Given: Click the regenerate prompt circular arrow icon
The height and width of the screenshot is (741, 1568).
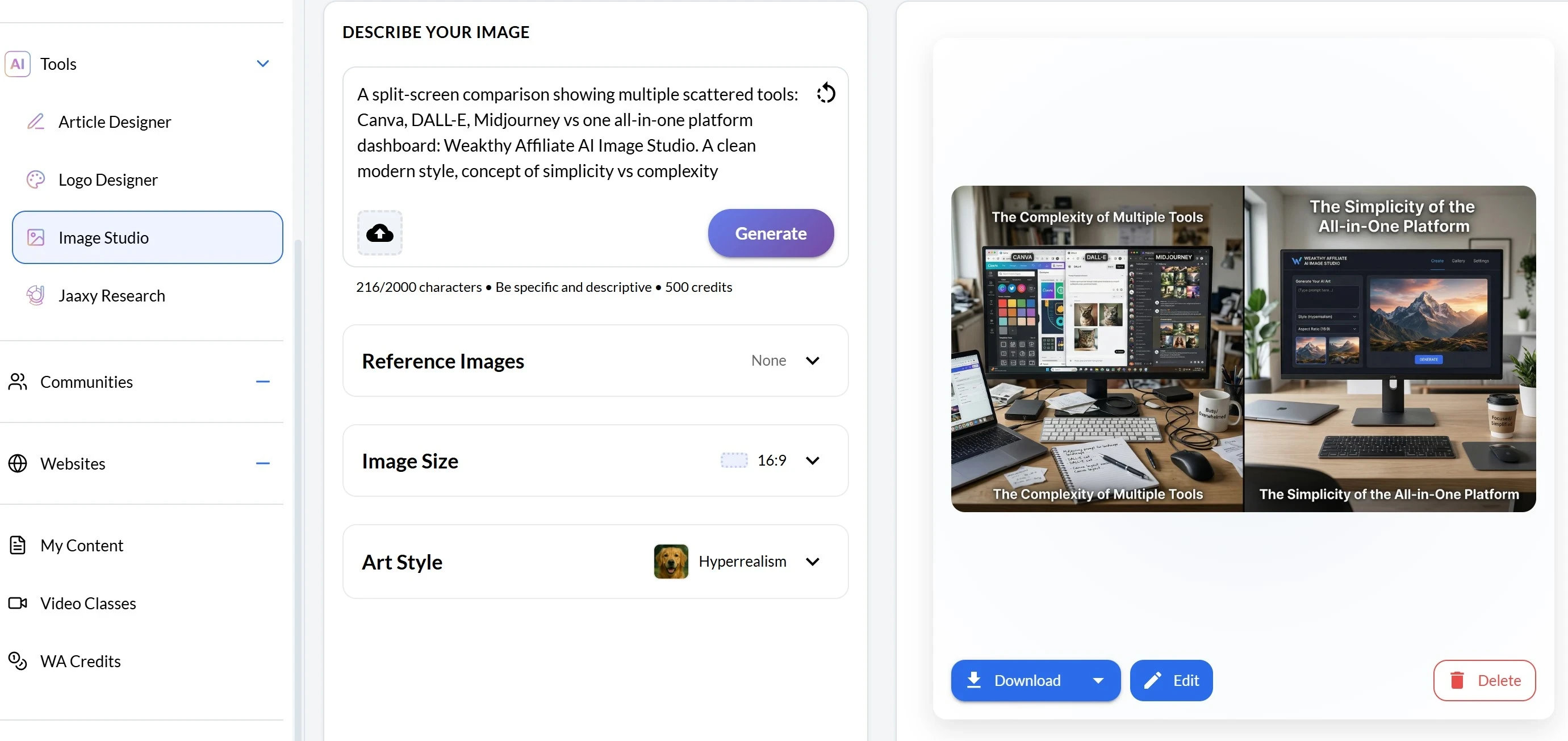Looking at the screenshot, I should tap(825, 93).
